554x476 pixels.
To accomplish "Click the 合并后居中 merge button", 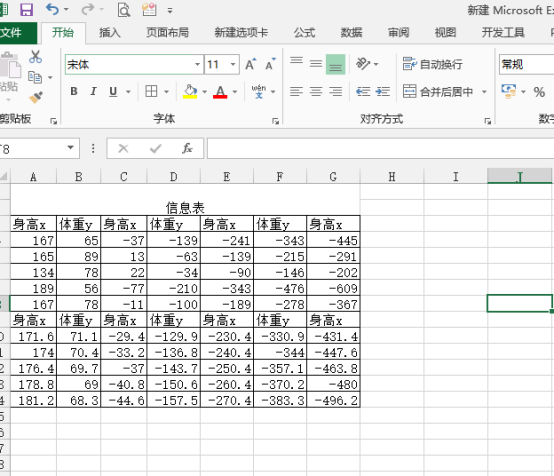I will pyautogui.click(x=438, y=92).
